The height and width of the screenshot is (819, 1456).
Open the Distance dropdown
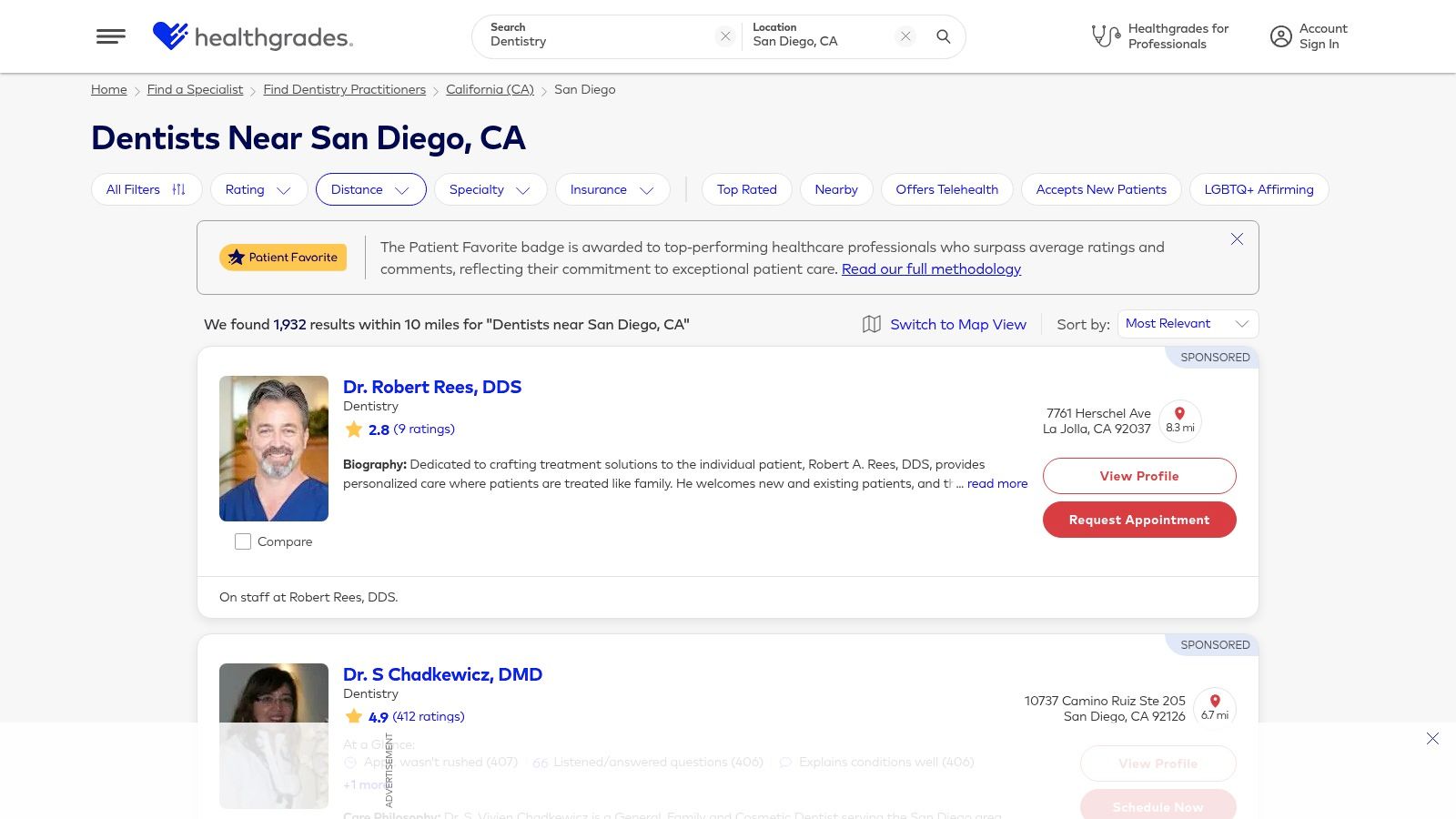(370, 189)
